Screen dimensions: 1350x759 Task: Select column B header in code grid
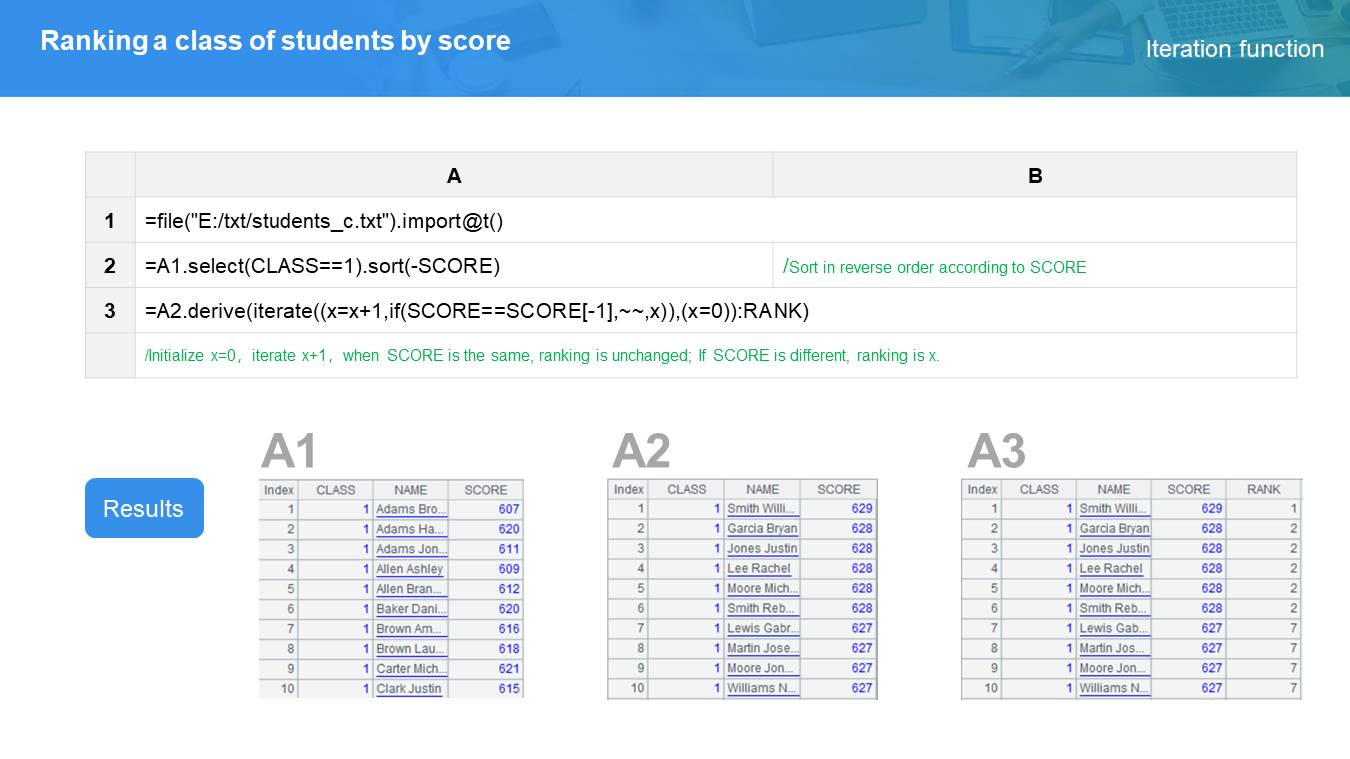1035,176
